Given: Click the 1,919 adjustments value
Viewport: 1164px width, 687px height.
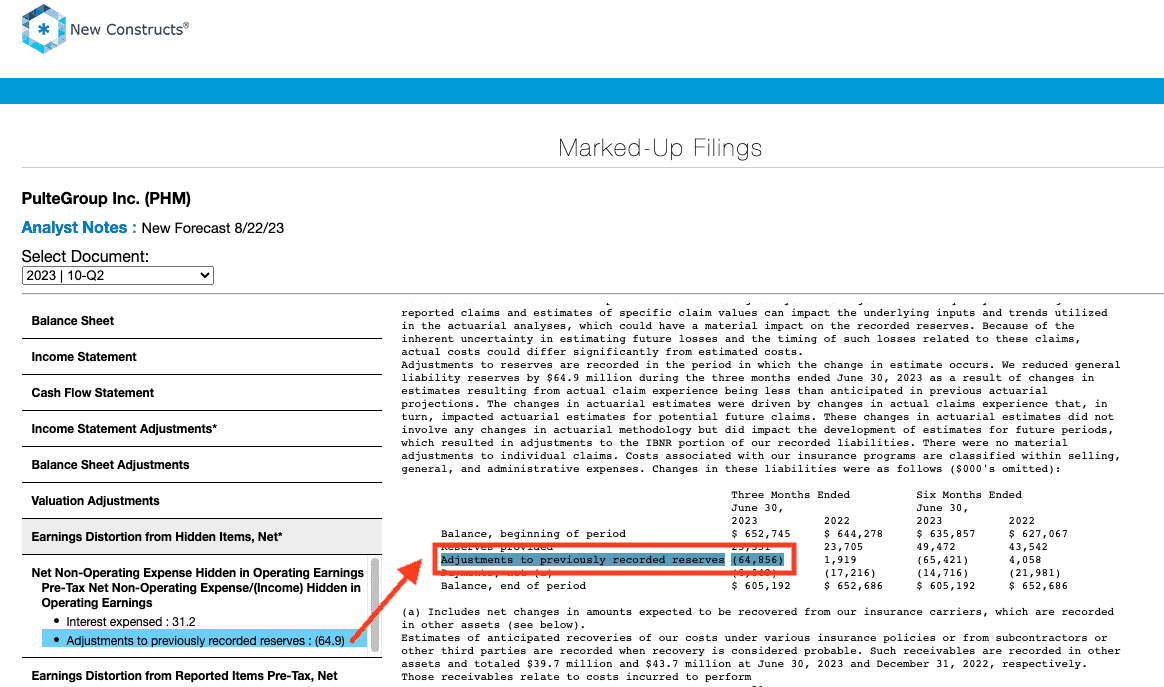Looking at the screenshot, I should click(x=840, y=560).
